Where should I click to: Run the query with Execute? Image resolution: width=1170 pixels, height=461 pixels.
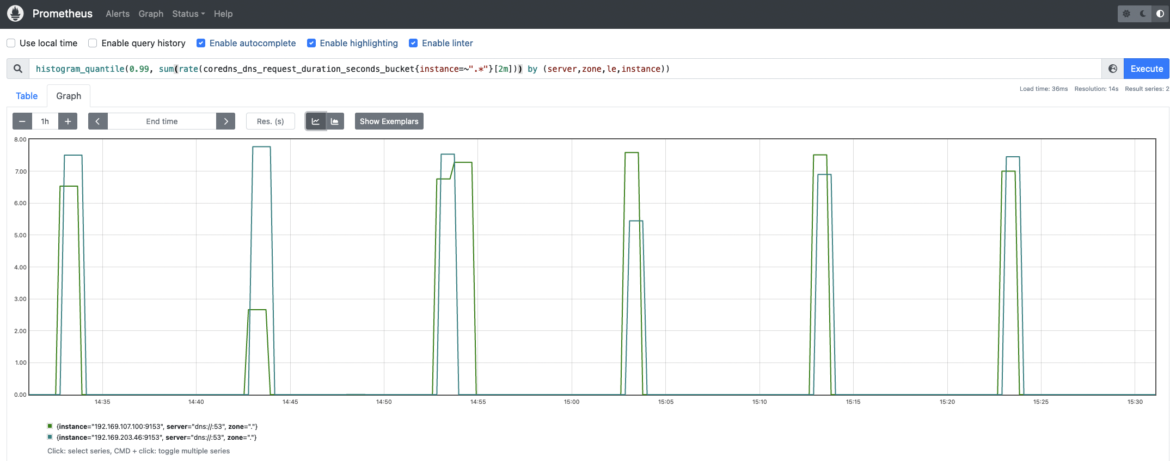point(1147,69)
